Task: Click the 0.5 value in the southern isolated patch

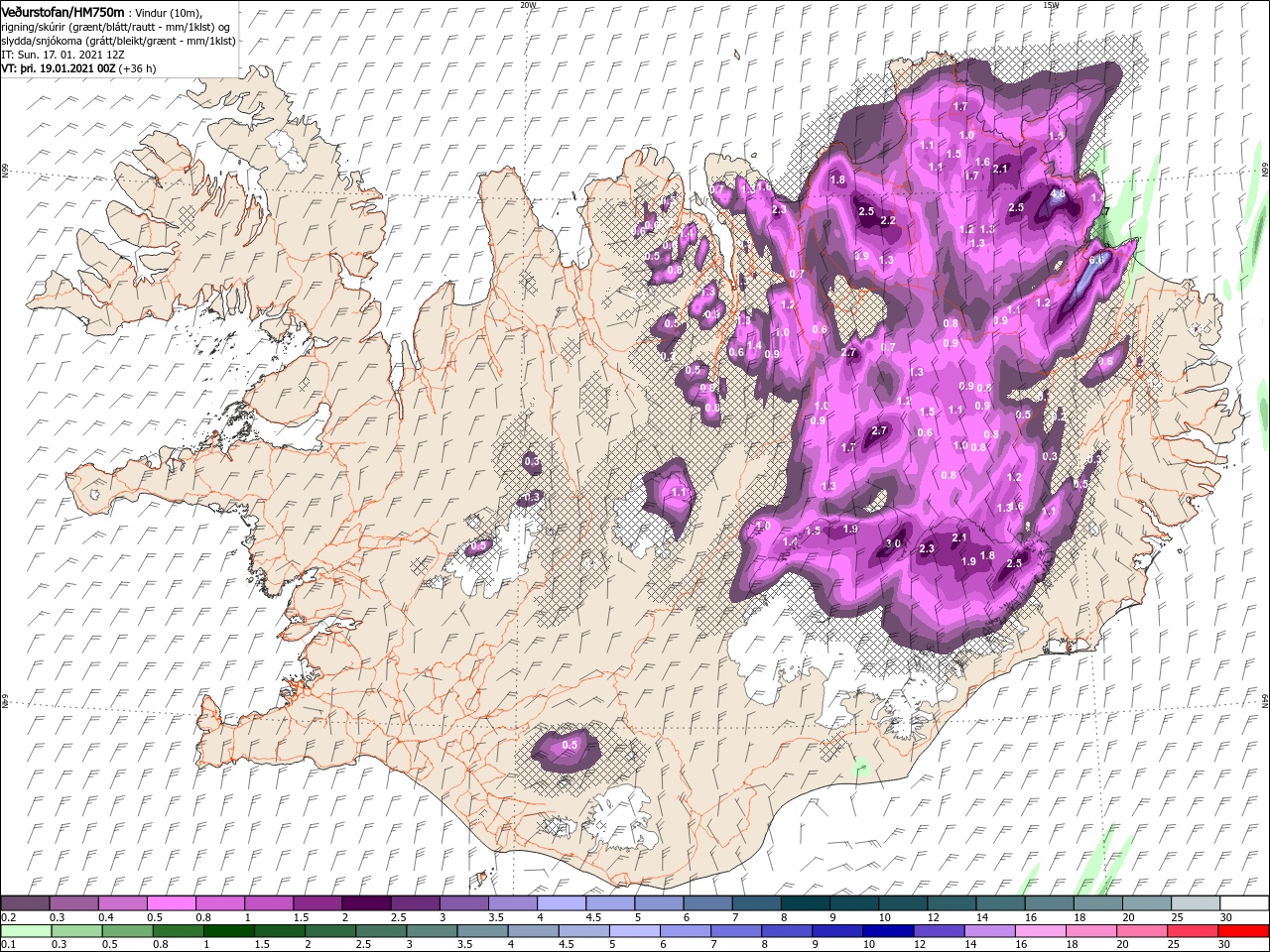Action: pos(570,745)
